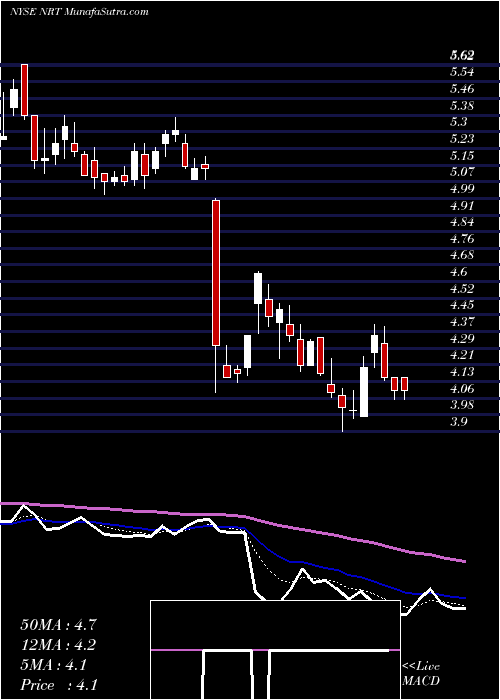Click the 5.3 price axis label
The width and height of the screenshot is (500, 700).
click(x=459, y=122)
